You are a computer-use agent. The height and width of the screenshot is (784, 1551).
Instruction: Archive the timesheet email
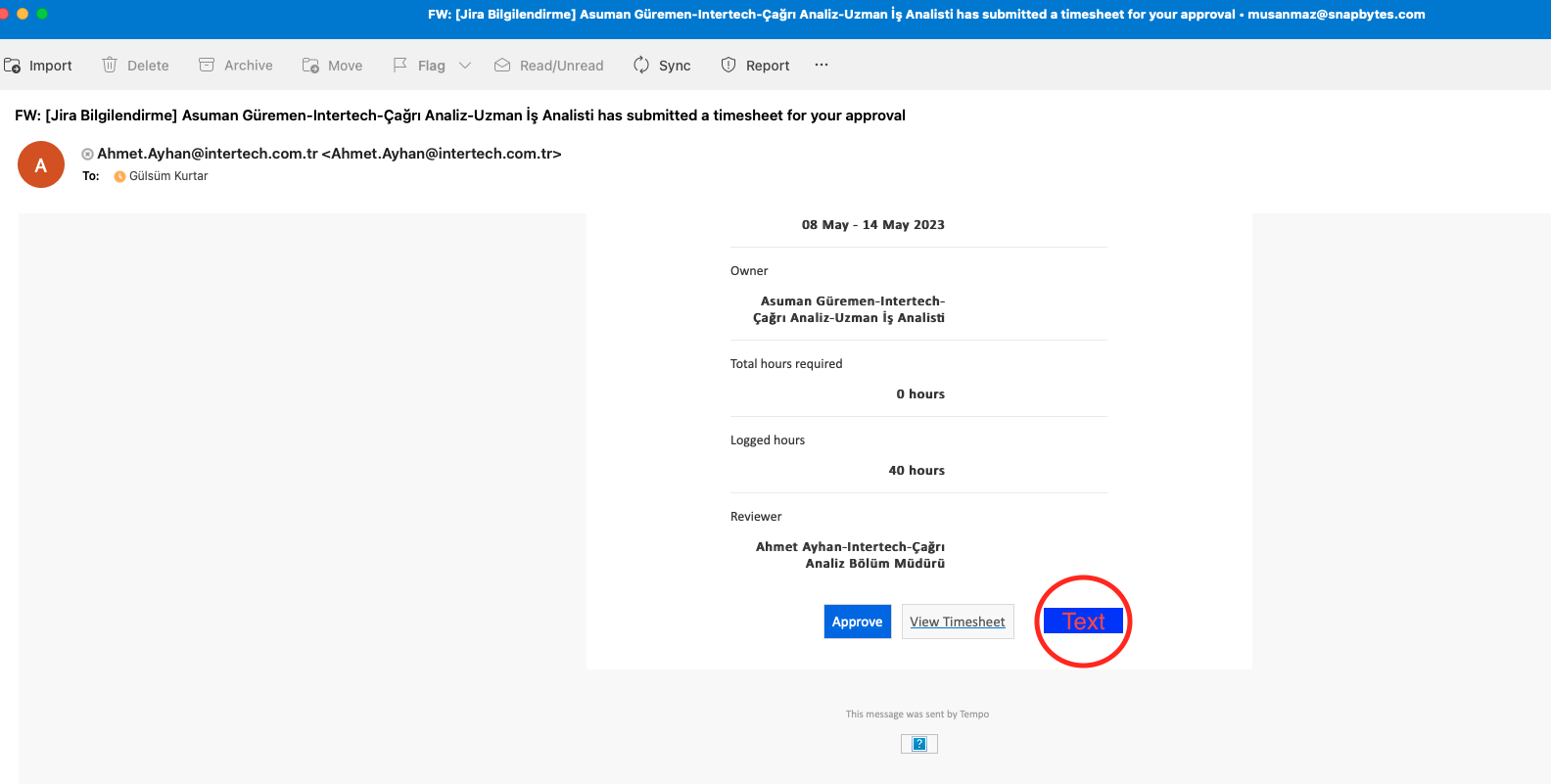[x=207, y=66]
